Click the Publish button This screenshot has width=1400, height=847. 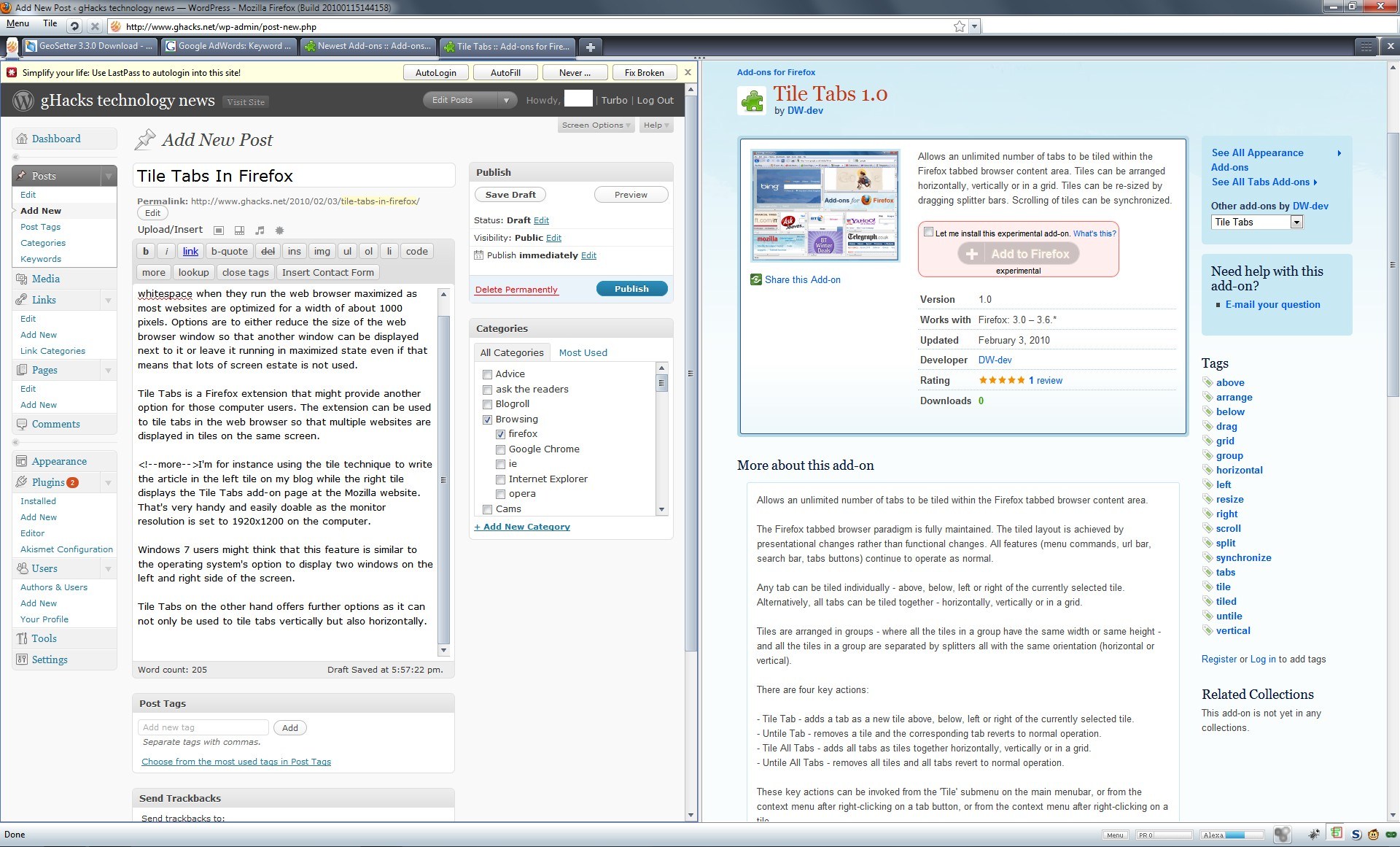(x=631, y=289)
